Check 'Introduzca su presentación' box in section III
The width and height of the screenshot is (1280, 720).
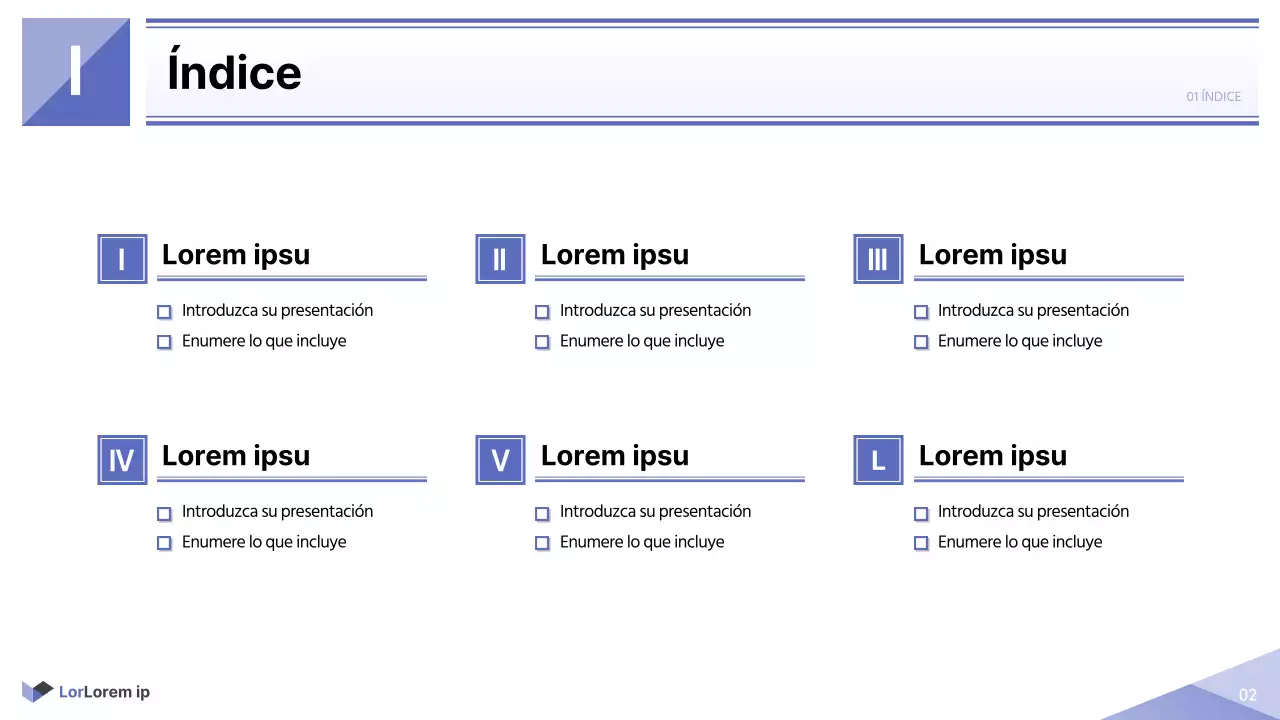click(921, 312)
